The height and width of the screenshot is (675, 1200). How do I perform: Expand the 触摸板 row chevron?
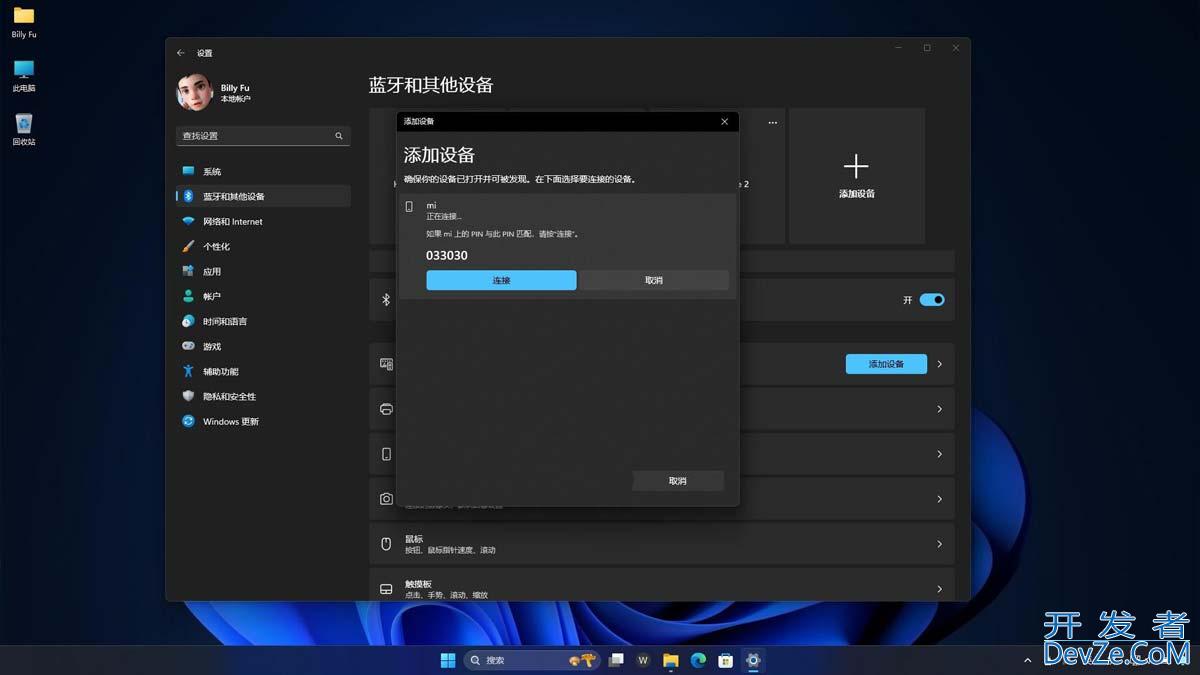coord(940,589)
